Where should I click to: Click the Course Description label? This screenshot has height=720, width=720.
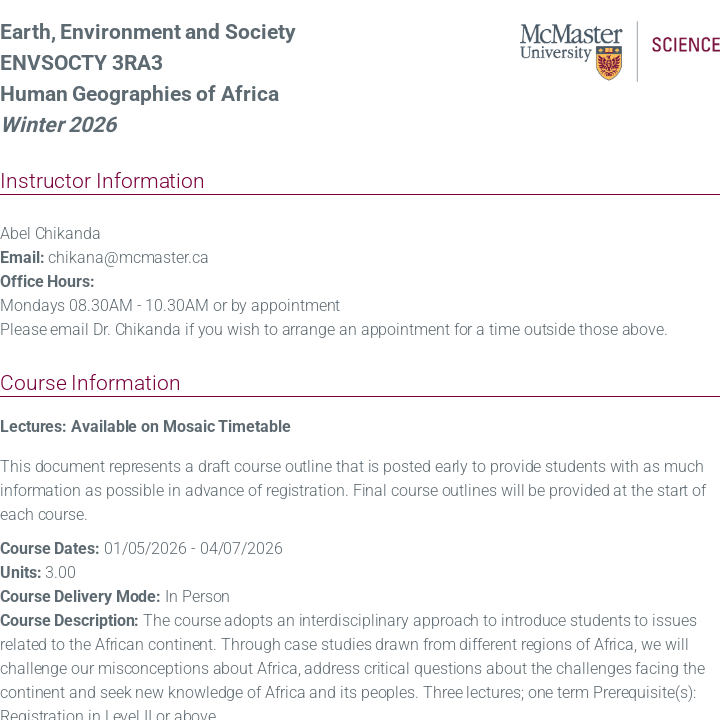pos(69,620)
